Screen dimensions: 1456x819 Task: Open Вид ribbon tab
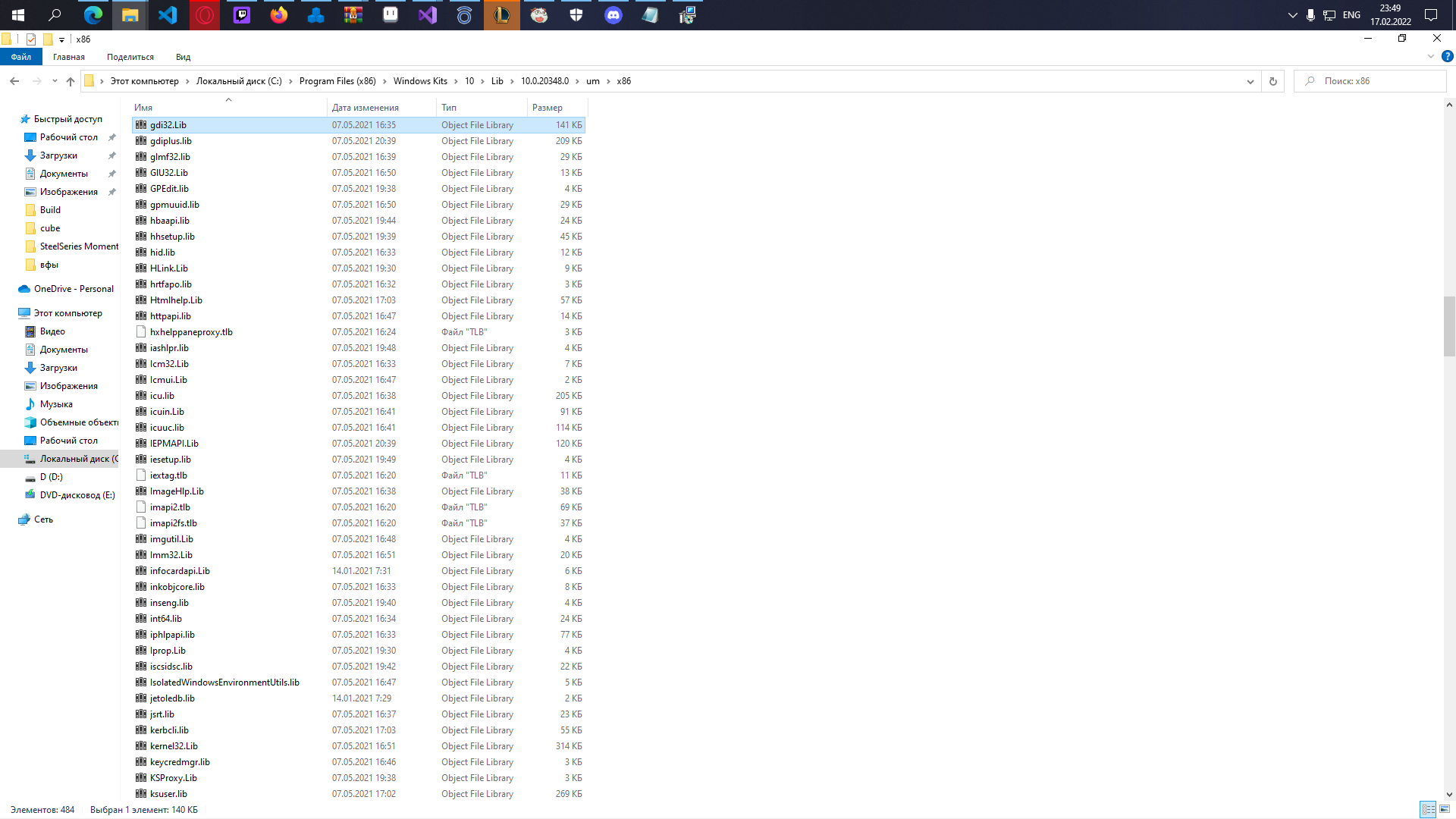(183, 57)
